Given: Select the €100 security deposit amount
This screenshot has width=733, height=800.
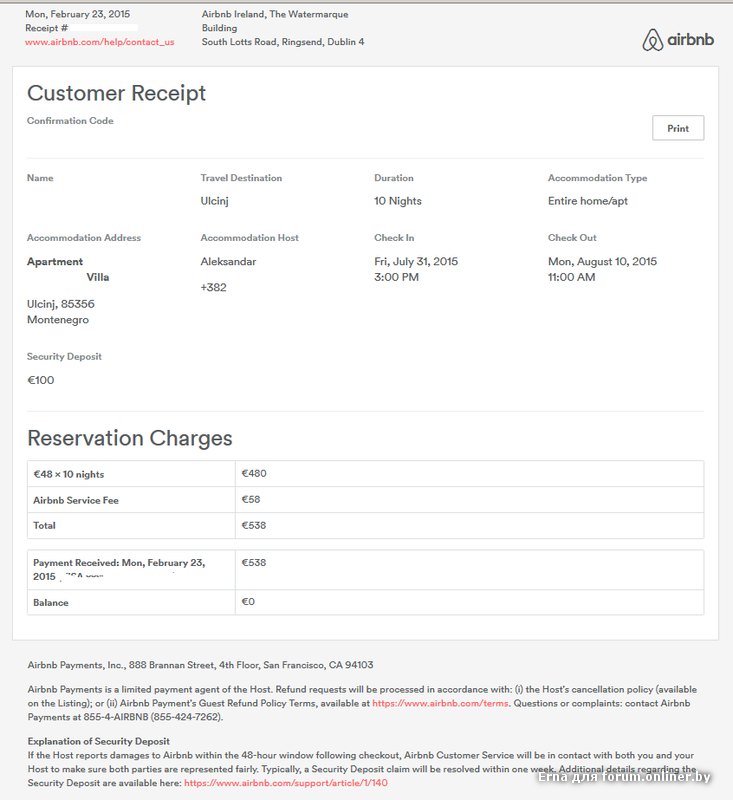Looking at the screenshot, I should pyautogui.click(x=41, y=380).
